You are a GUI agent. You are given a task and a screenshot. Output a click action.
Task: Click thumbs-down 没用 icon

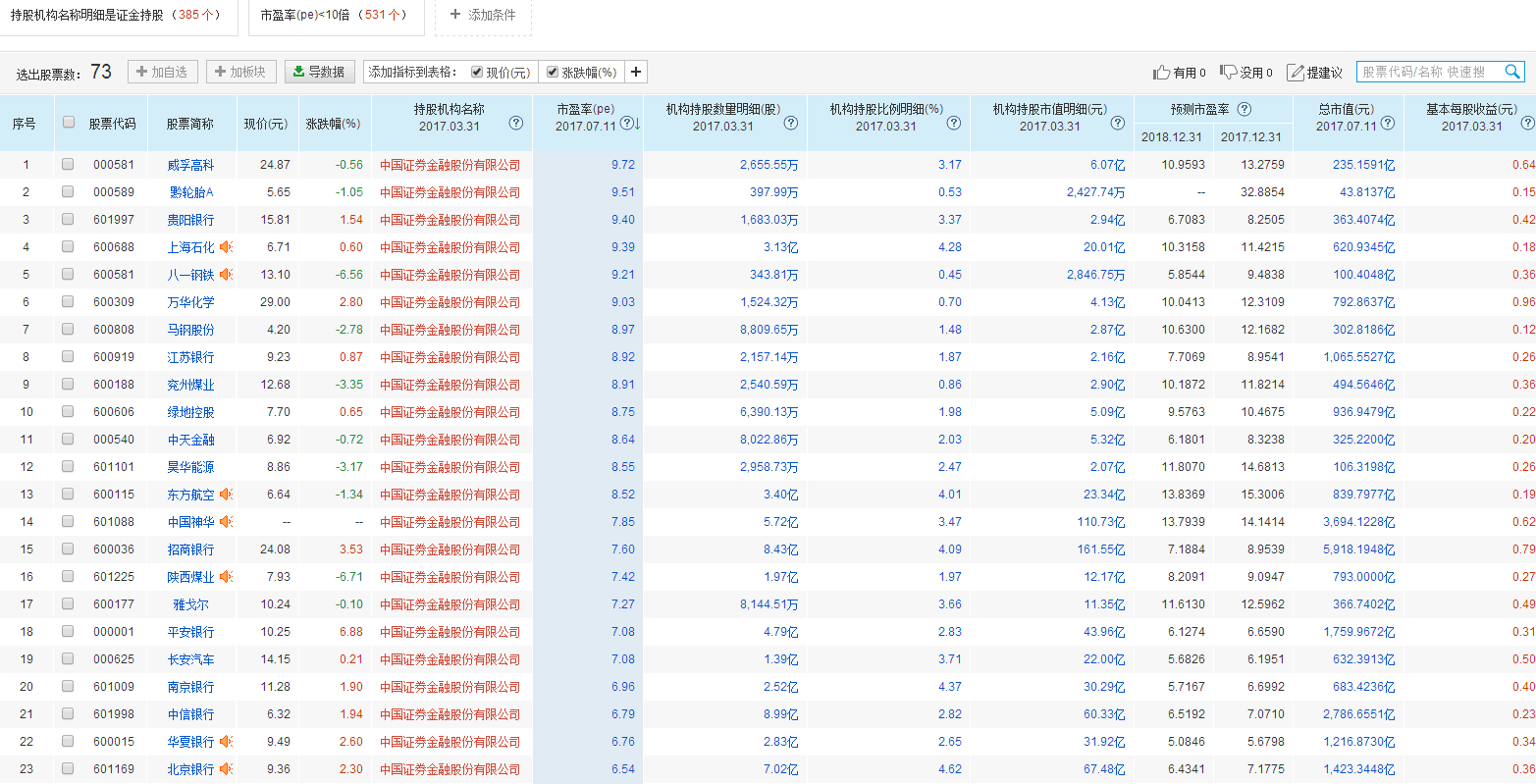coord(1229,72)
